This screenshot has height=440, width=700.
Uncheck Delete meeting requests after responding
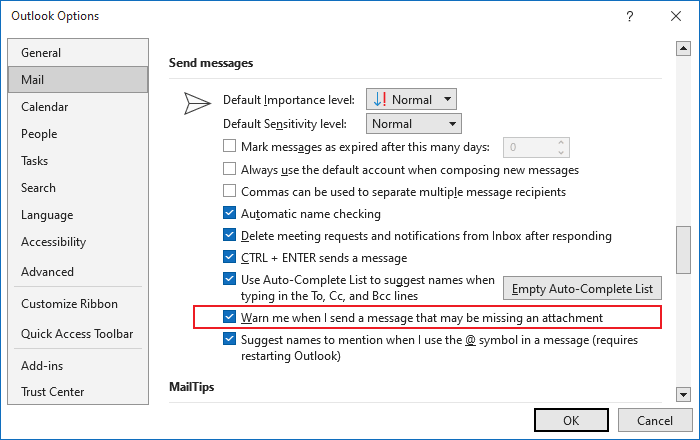pyautogui.click(x=229, y=235)
